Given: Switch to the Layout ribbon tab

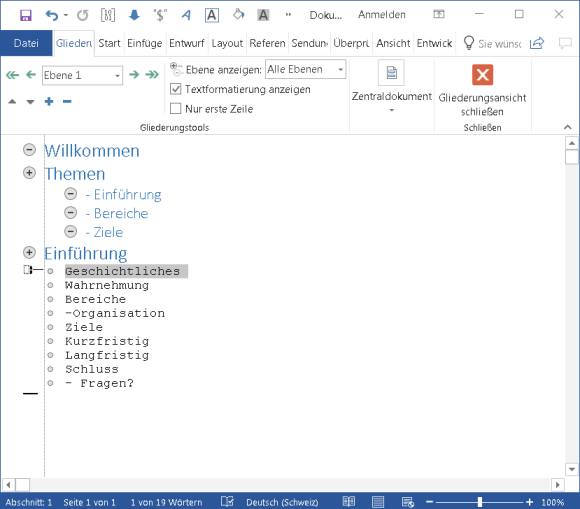Looking at the screenshot, I should pyautogui.click(x=227, y=43).
